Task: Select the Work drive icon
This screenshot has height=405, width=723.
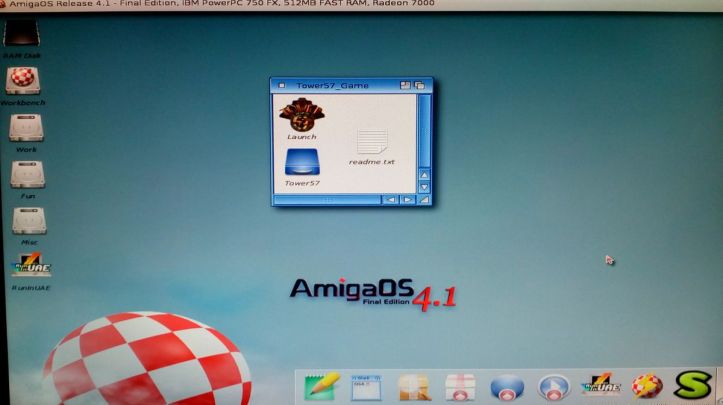Action: pos(25,129)
